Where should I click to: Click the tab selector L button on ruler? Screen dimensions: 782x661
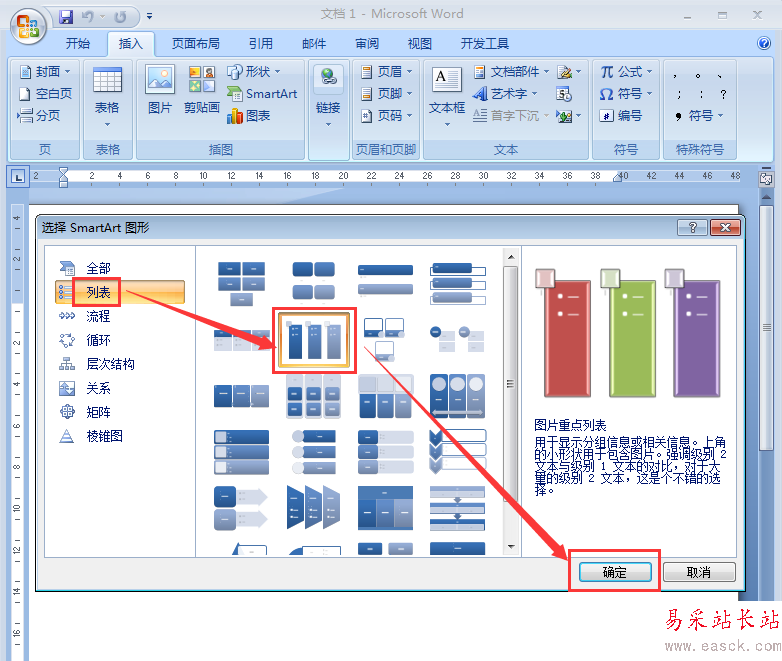(x=18, y=177)
